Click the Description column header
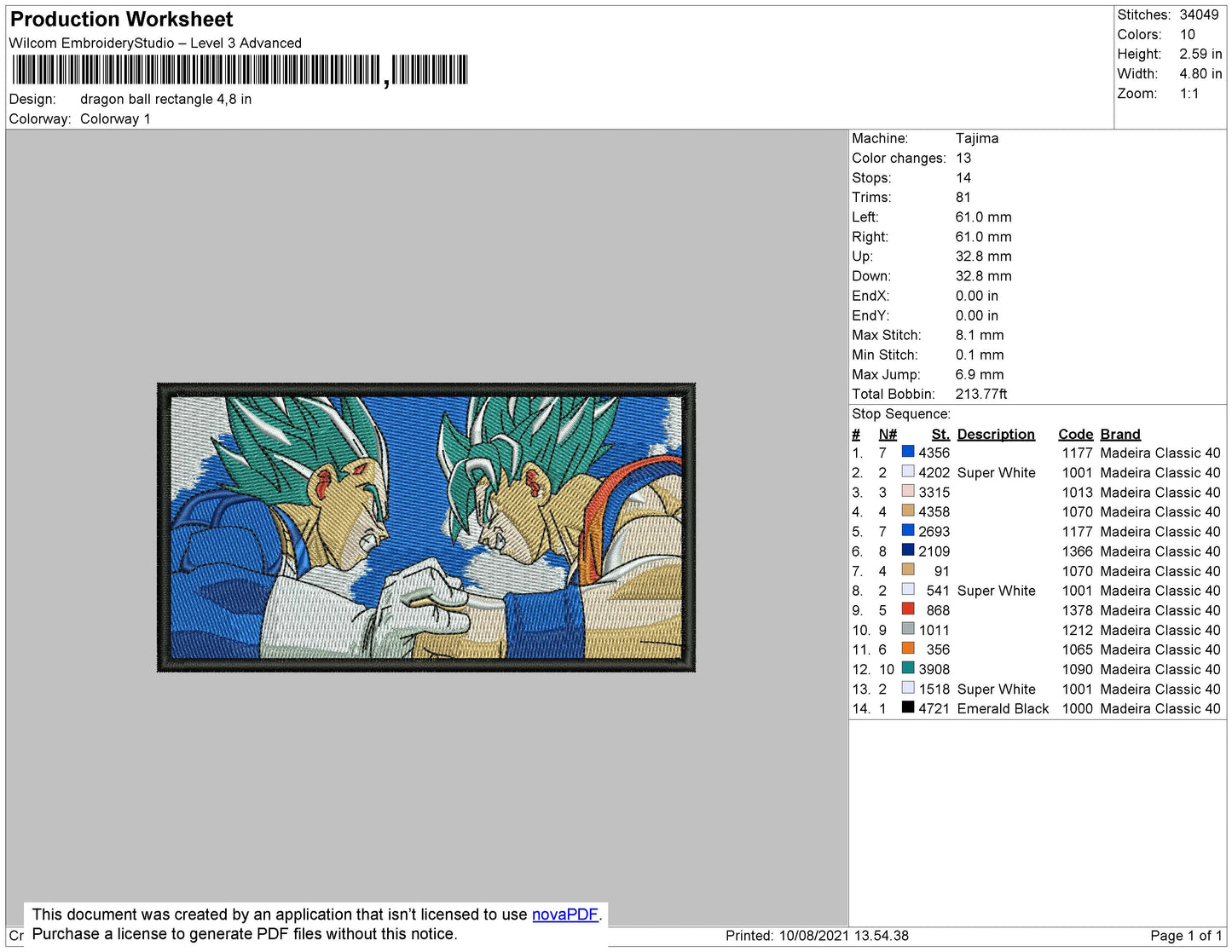This screenshot has height=952, width=1232. (995, 434)
